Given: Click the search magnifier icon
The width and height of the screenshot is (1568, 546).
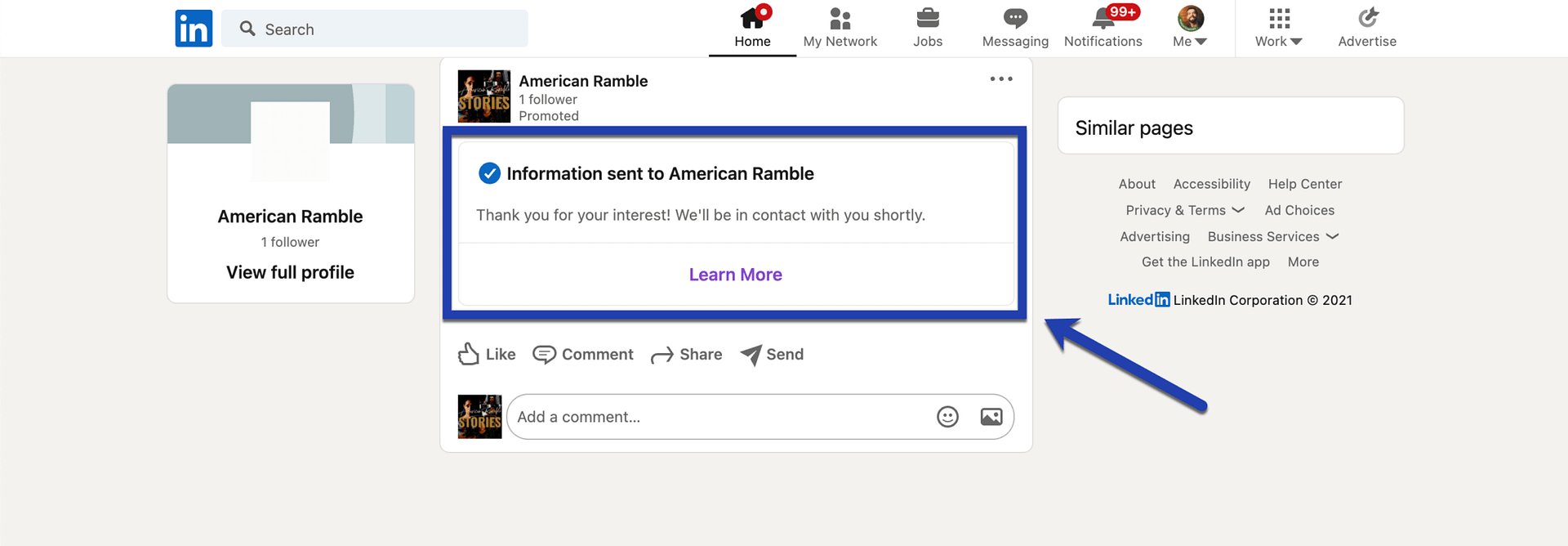Looking at the screenshot, I should click(247, 29).
